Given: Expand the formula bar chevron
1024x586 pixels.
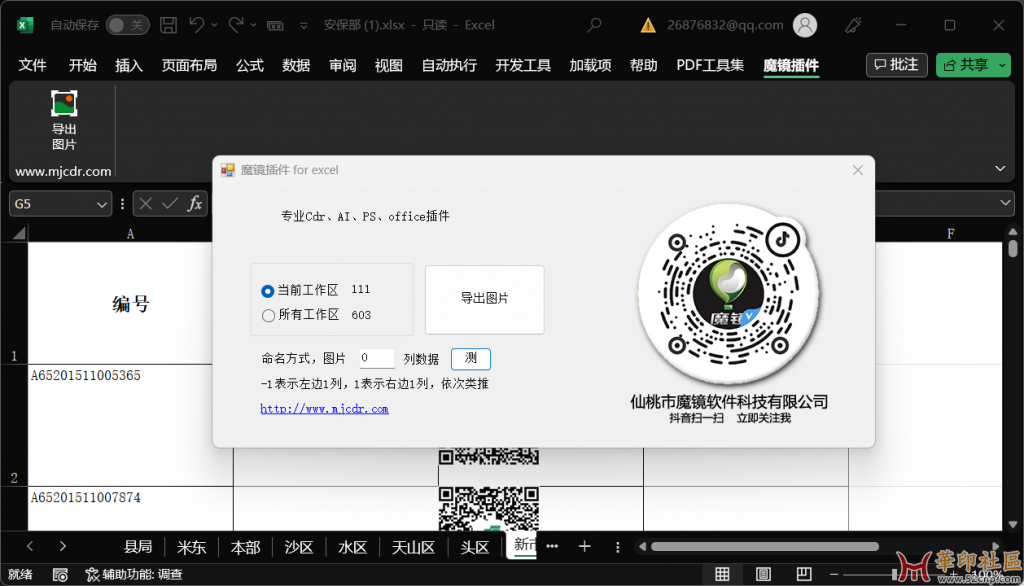Looking at the screenshot, I should pos(1005,203).
